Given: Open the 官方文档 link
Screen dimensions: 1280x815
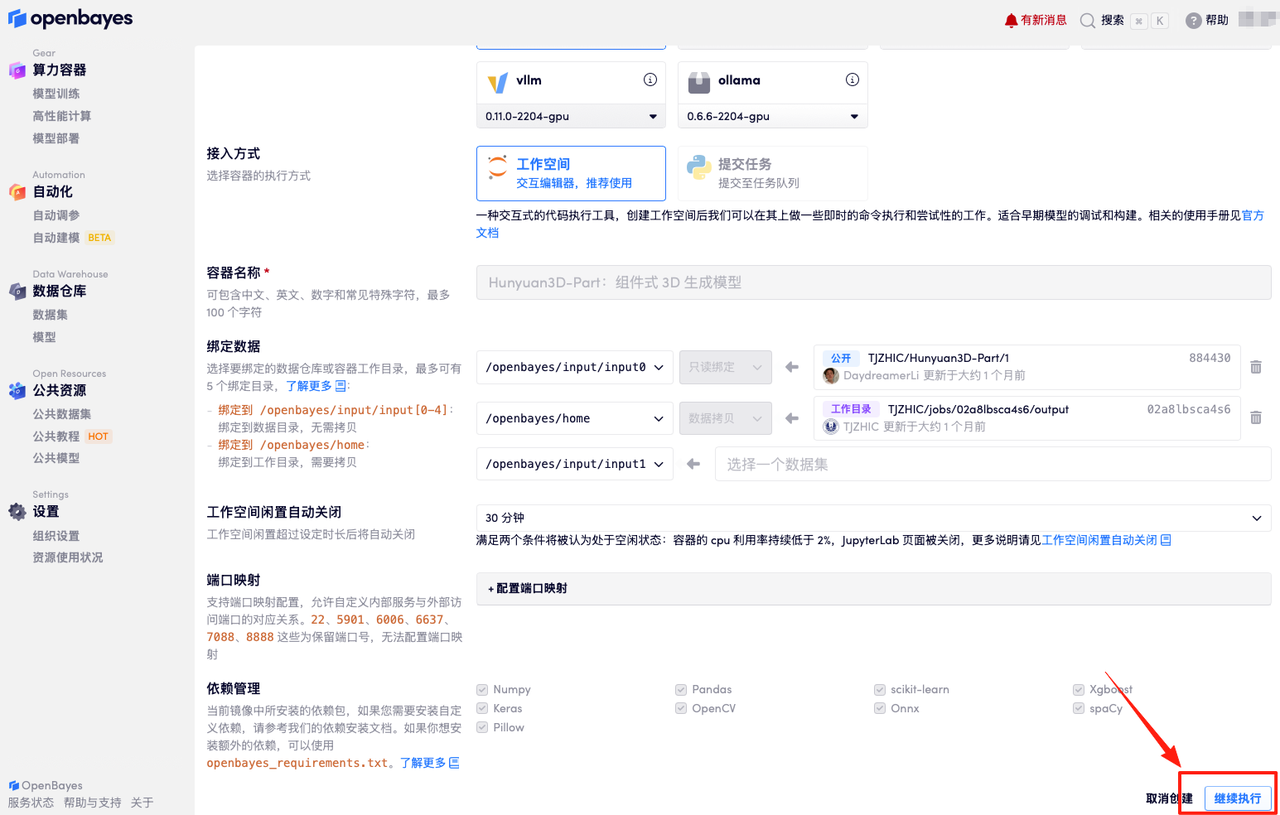Looking at the screenshot, I should coord(870,224).
